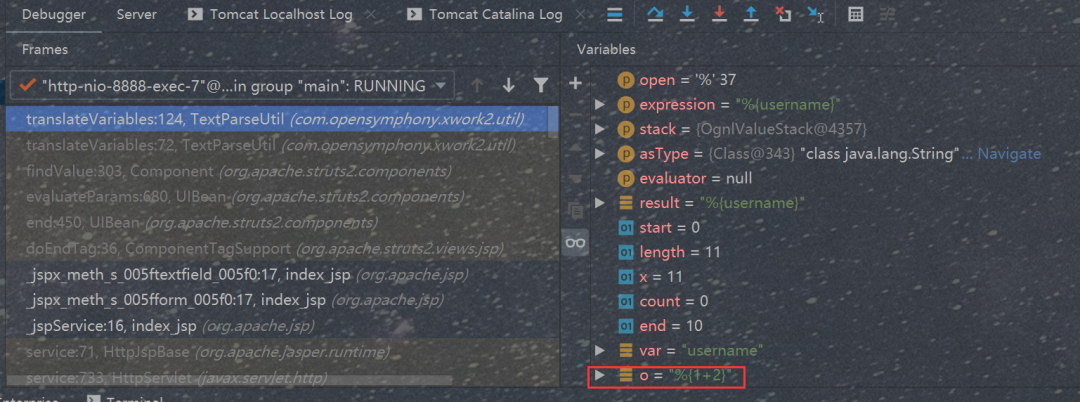This screenshot has width=1080, height=402.
Task: Select frame service:71, HttpJspBase
Action: pos(282,352)
